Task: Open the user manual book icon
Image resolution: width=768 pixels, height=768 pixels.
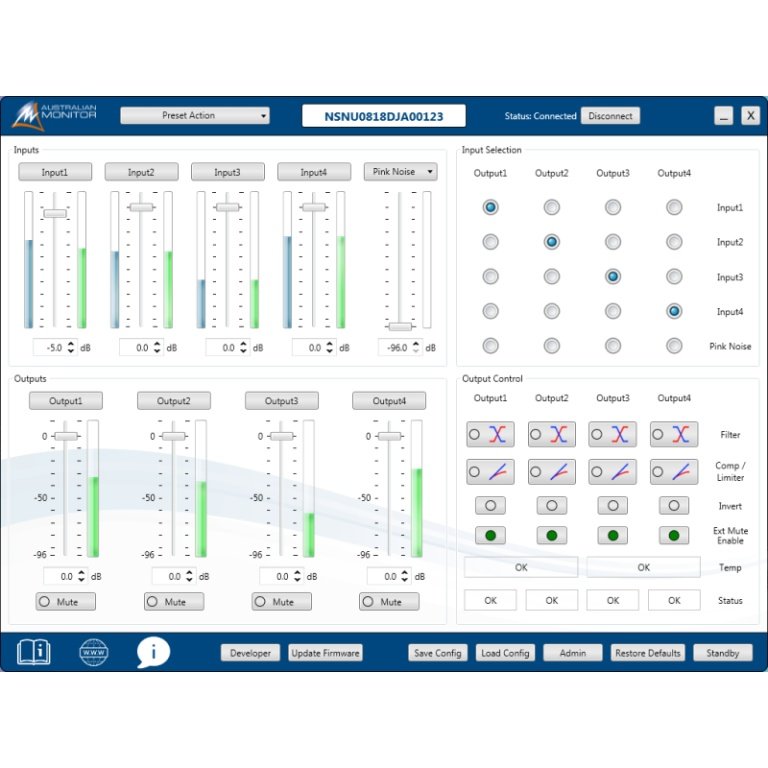Action: pyautogui.click(x=33, y=652)
